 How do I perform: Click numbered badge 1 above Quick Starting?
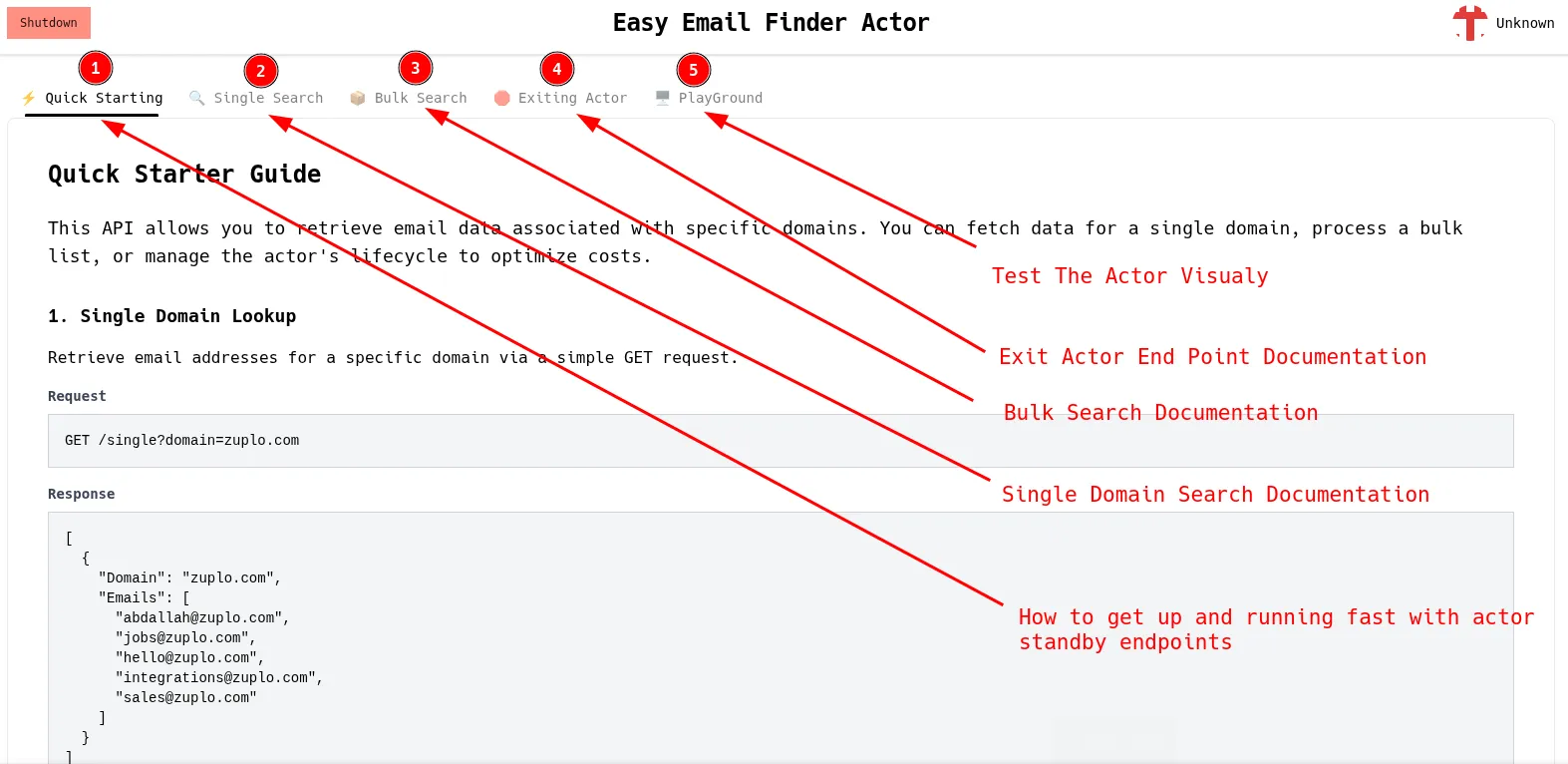click(x=95, y=68)
